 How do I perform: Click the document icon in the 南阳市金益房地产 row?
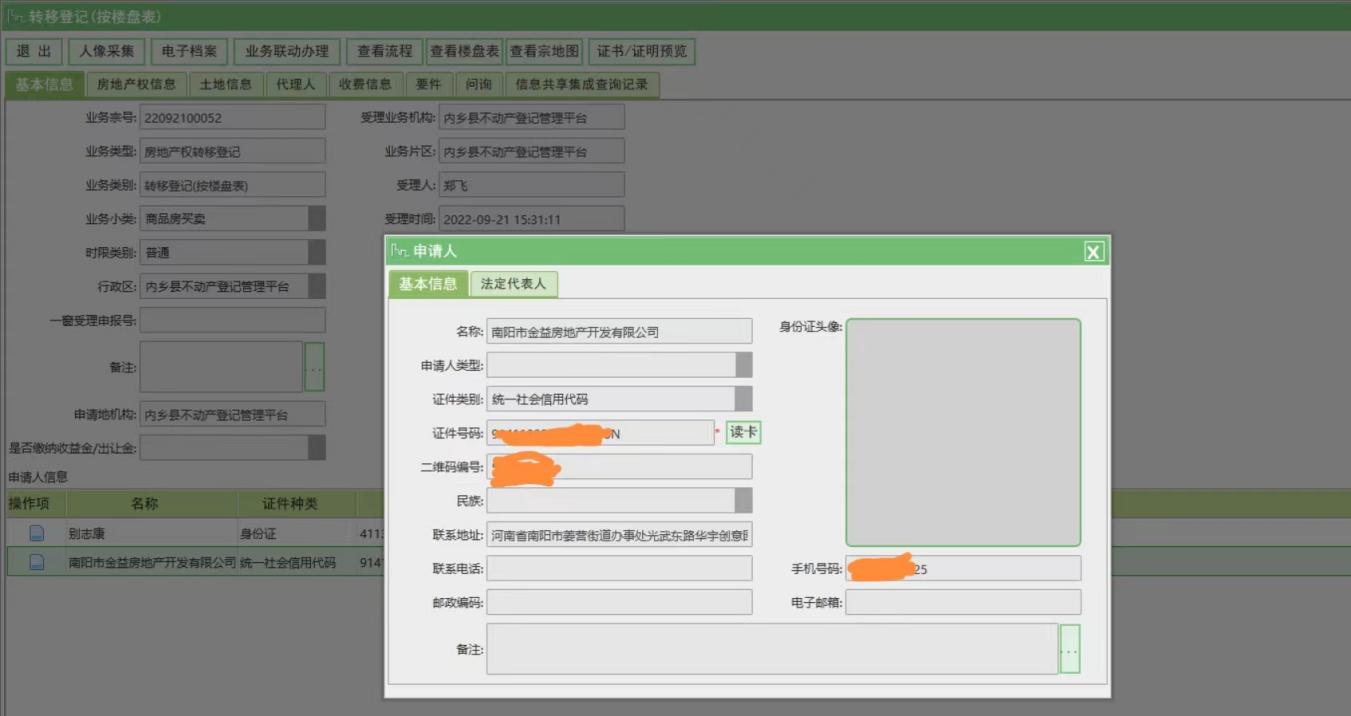37,563
